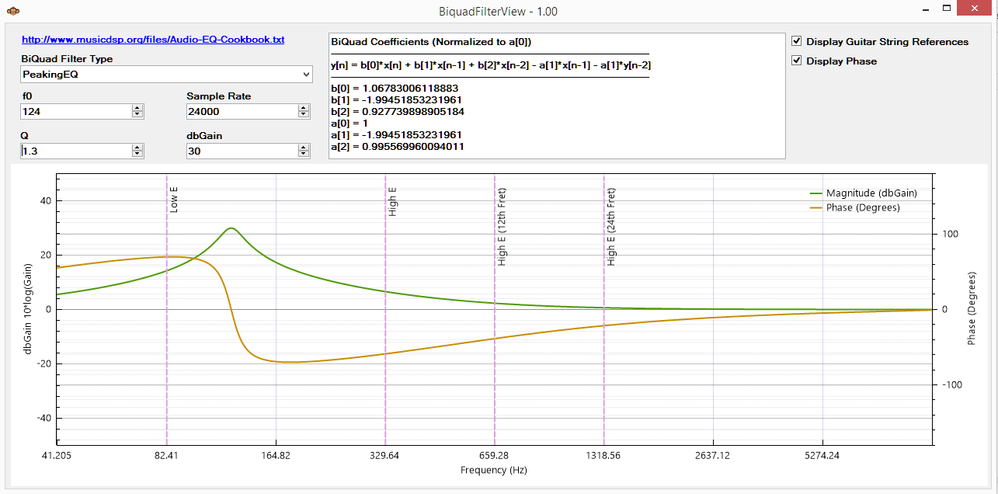This screenshot has height=494, width=998.
Task: Click the b[0] = 1.06783006118883 coefficient line
Action: click(395, 88)
